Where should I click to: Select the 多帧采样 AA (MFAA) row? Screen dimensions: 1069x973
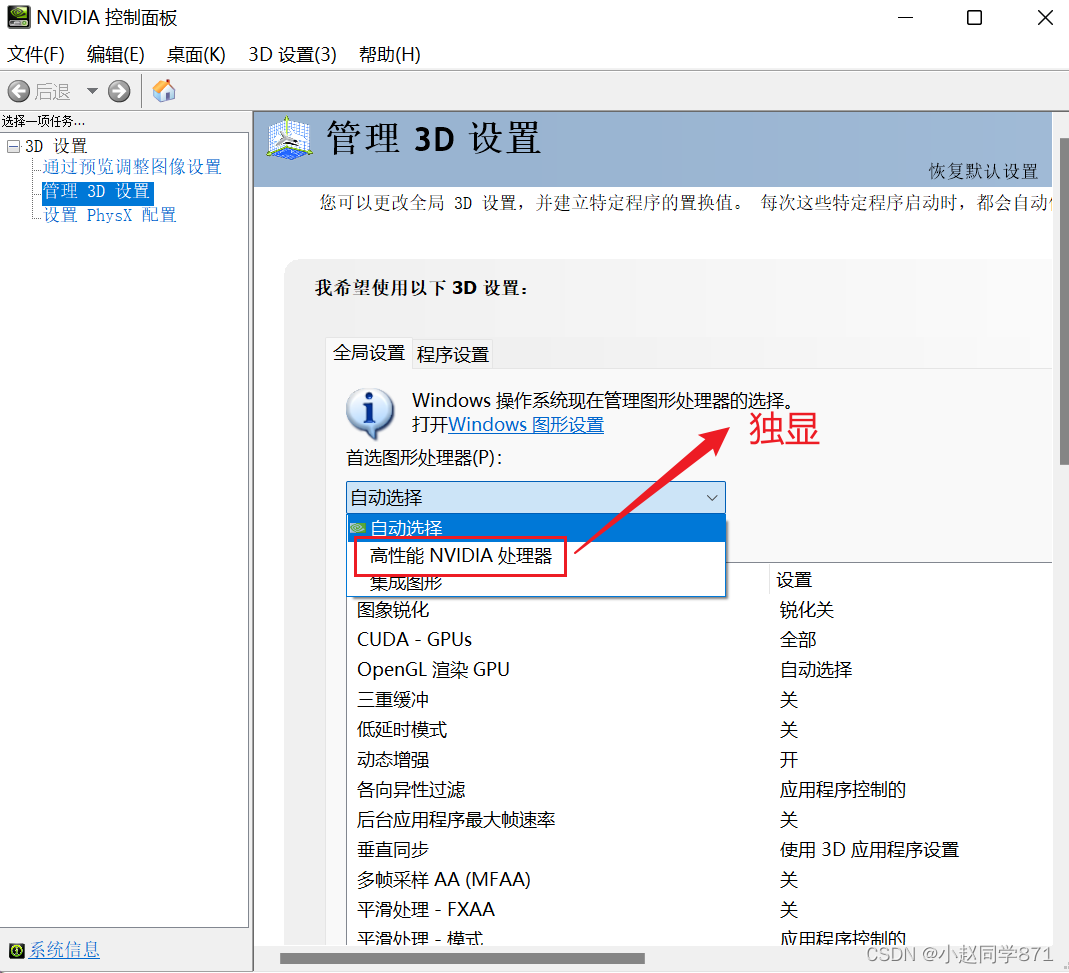pos(699,880)
